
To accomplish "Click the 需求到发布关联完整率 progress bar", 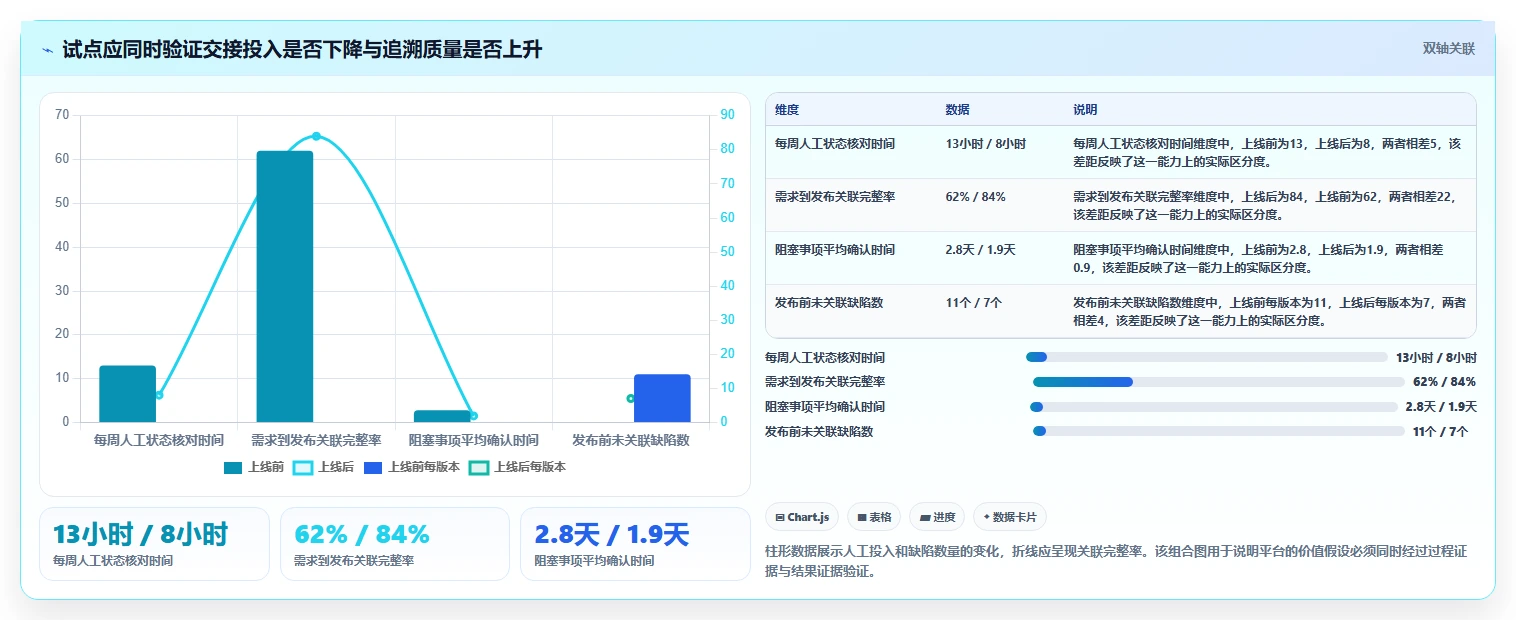I will 1219,382.
